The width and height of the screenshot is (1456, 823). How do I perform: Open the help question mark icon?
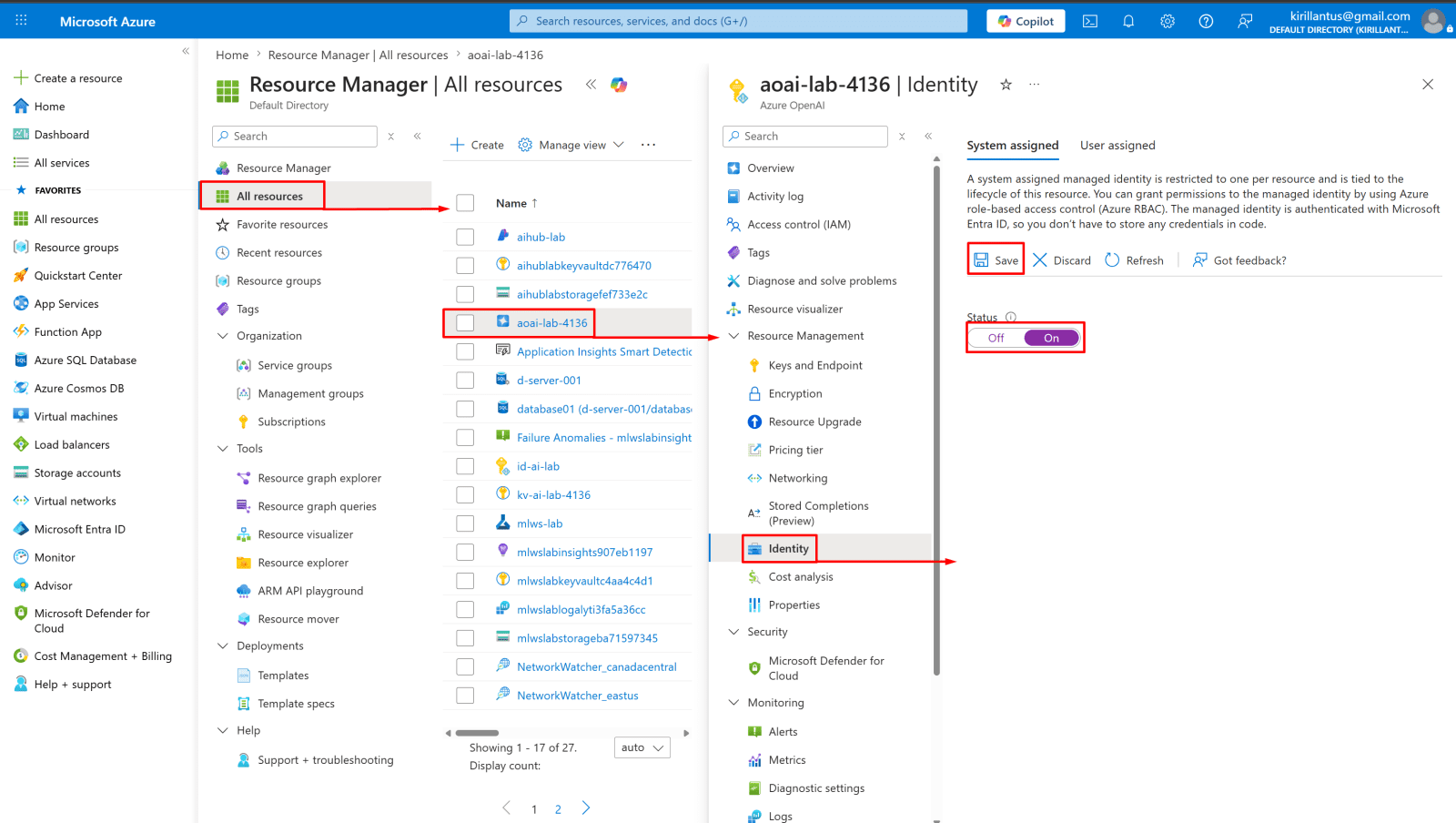pyautogui.click(x=1206, y=21)
